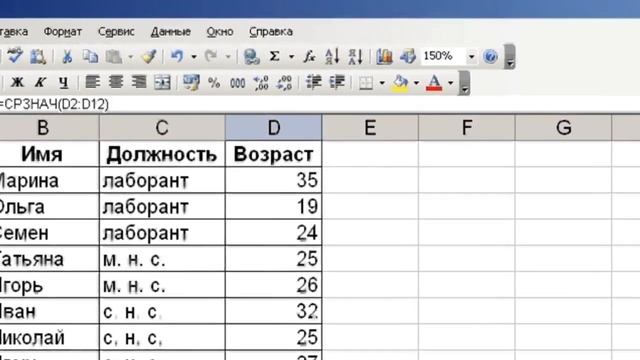The image size is (640, 360).
Task: Cut the selection with scissors icon
Action: click(67, 56)
